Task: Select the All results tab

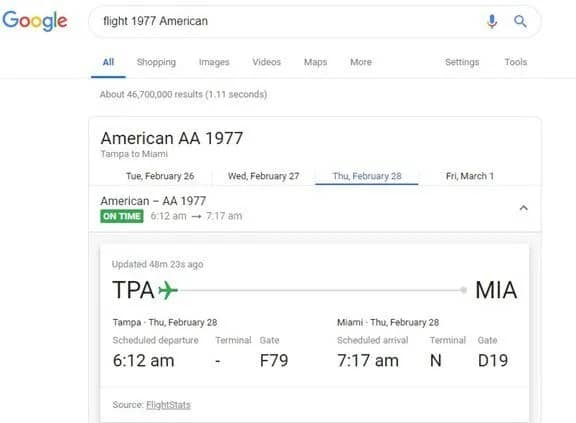Action: coord(108,62)
